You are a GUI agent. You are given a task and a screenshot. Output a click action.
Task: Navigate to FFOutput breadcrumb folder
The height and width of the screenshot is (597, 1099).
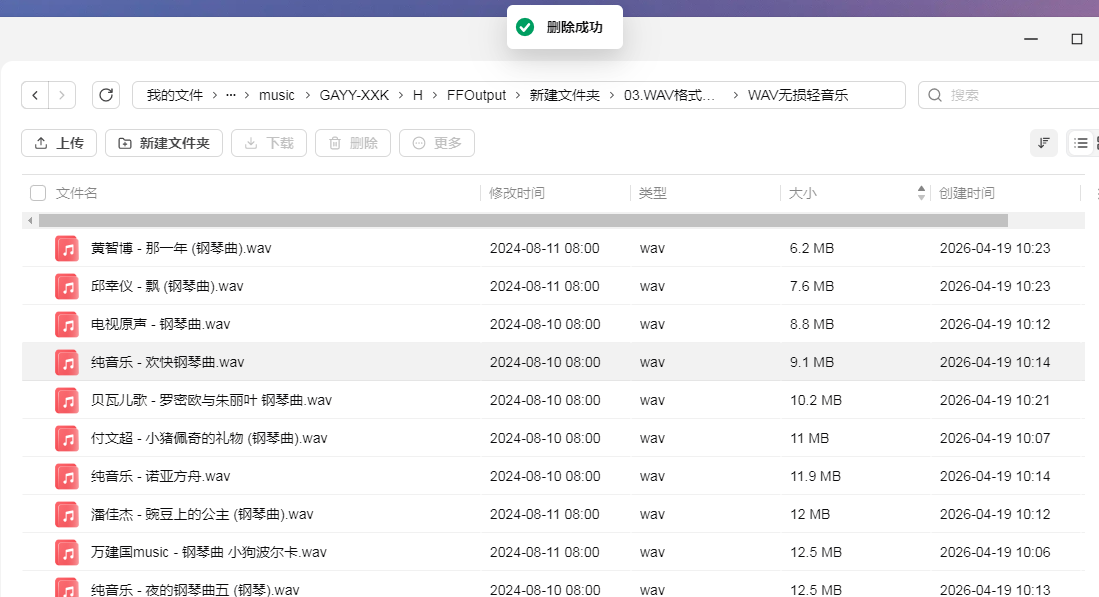477,95
